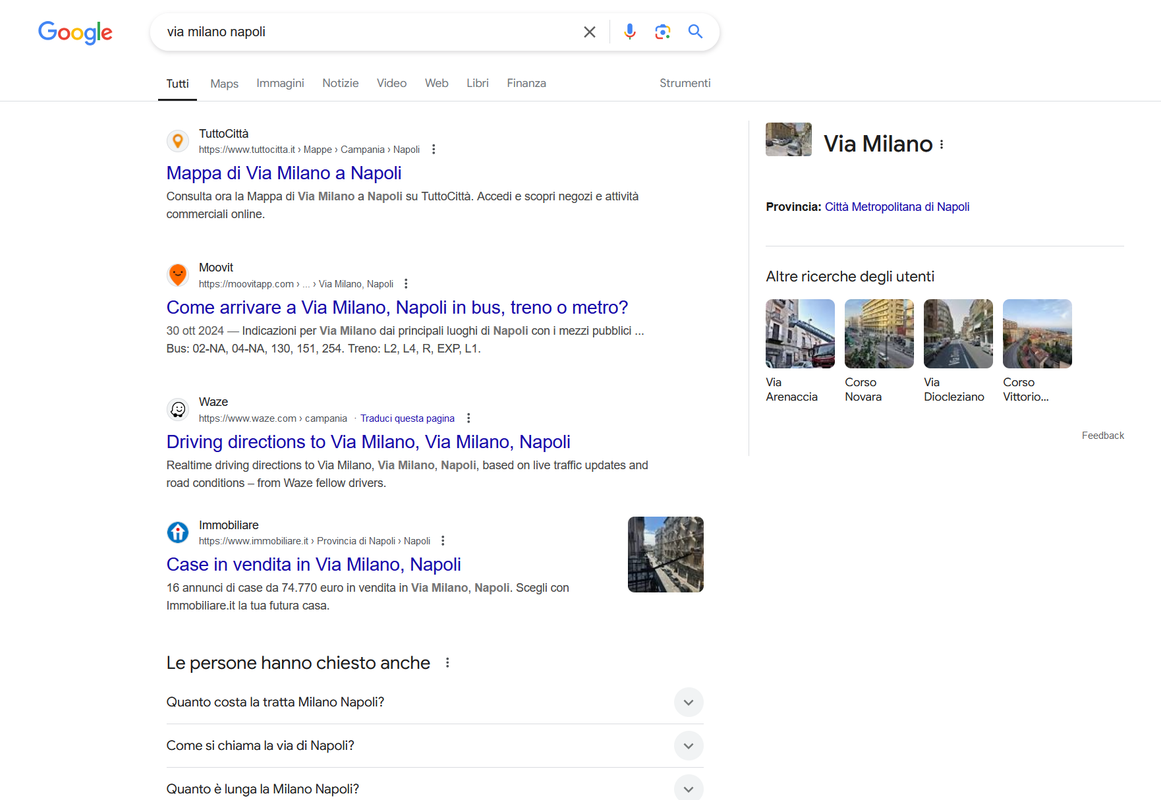Viewport: 1161px width, 800px height.
Task: Click the Waze site favicon
Action: 178,409
